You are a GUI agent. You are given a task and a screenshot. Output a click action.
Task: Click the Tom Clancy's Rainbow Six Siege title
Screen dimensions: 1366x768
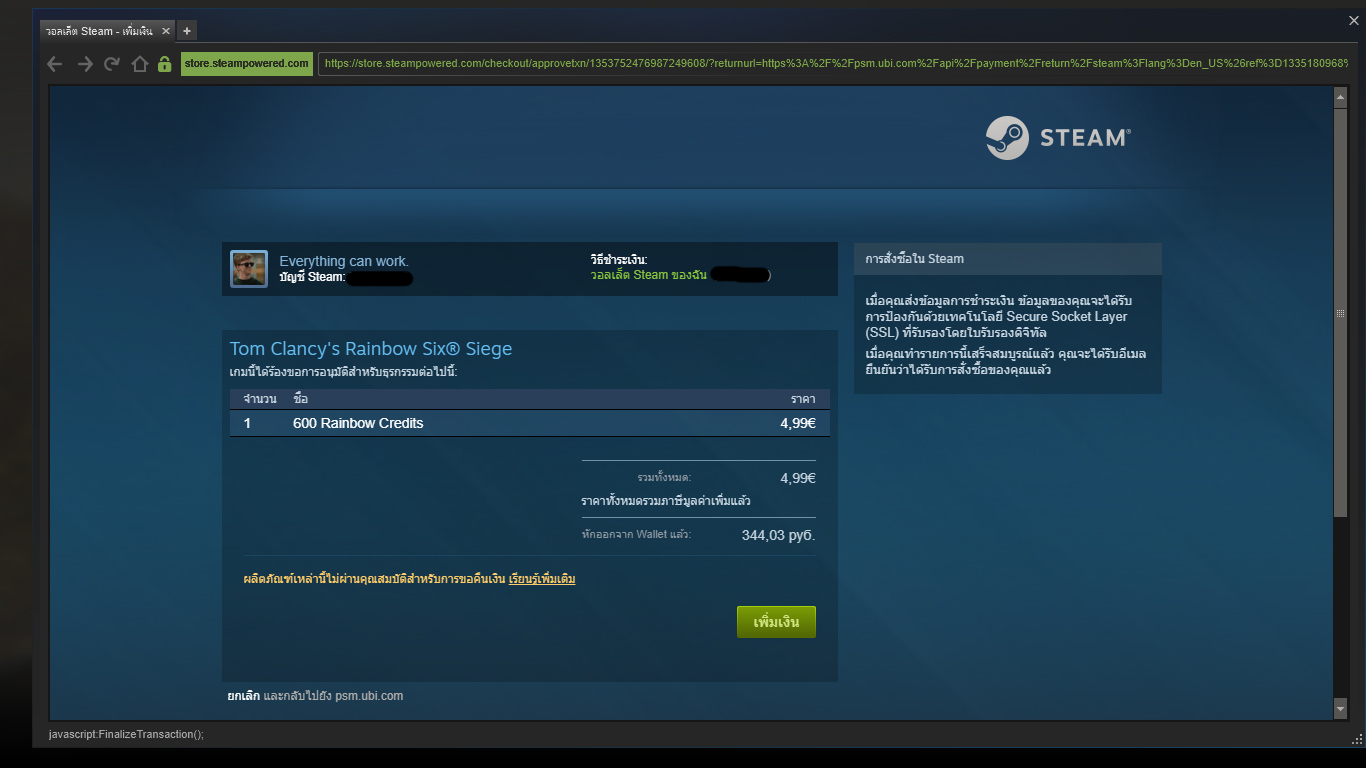click(x=371, y=349)
